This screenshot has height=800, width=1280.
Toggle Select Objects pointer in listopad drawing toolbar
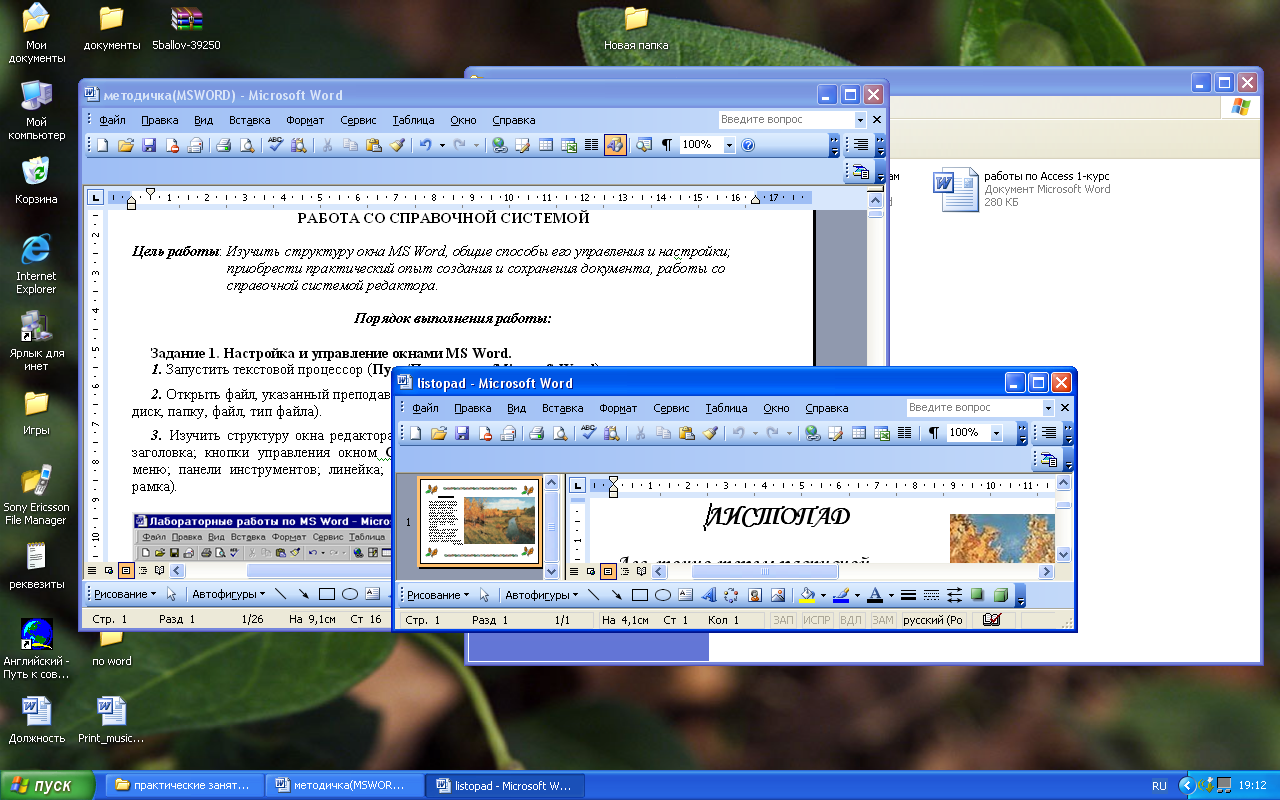click(485, 595)
